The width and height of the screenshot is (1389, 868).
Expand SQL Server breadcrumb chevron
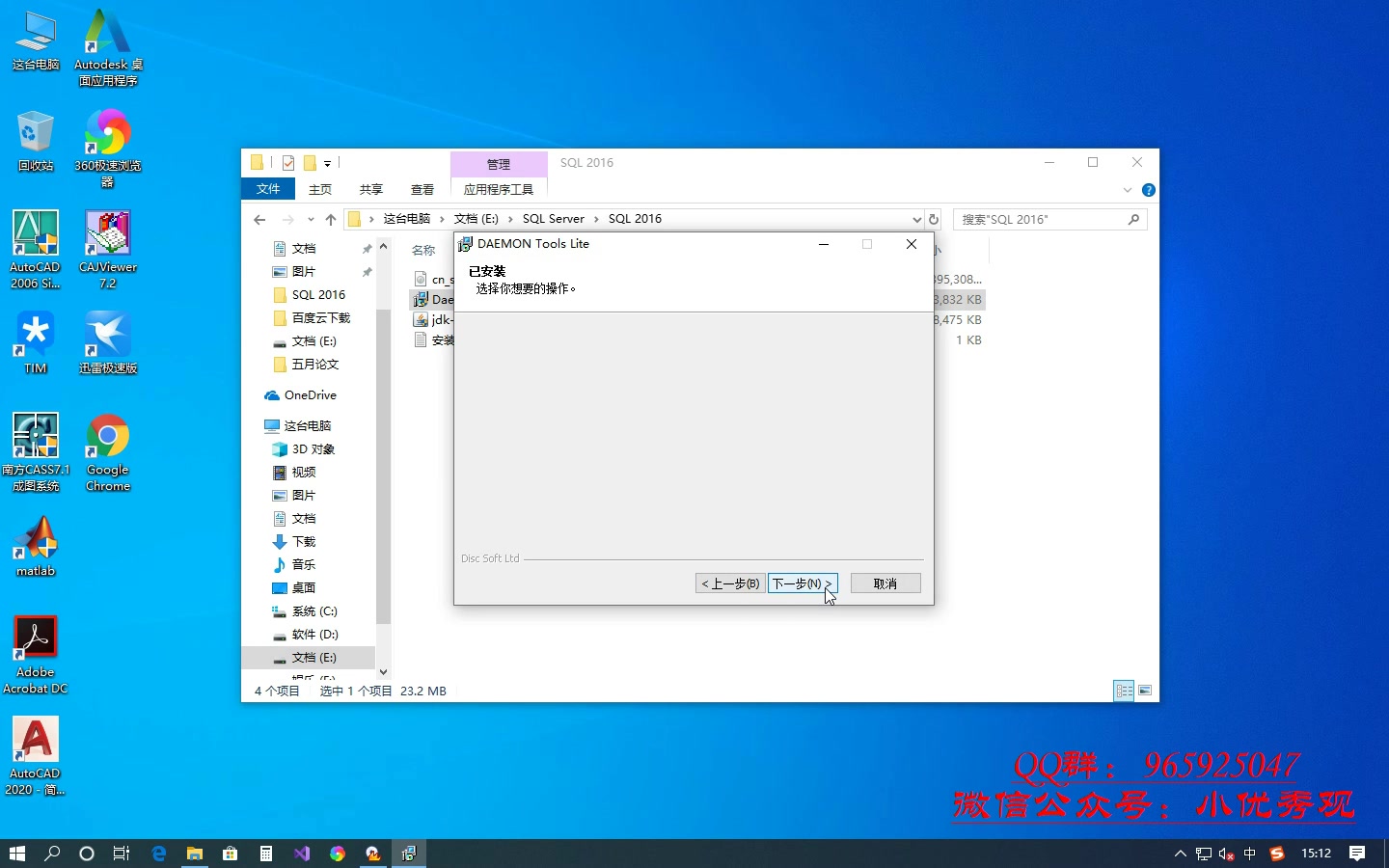pos(596,219)
